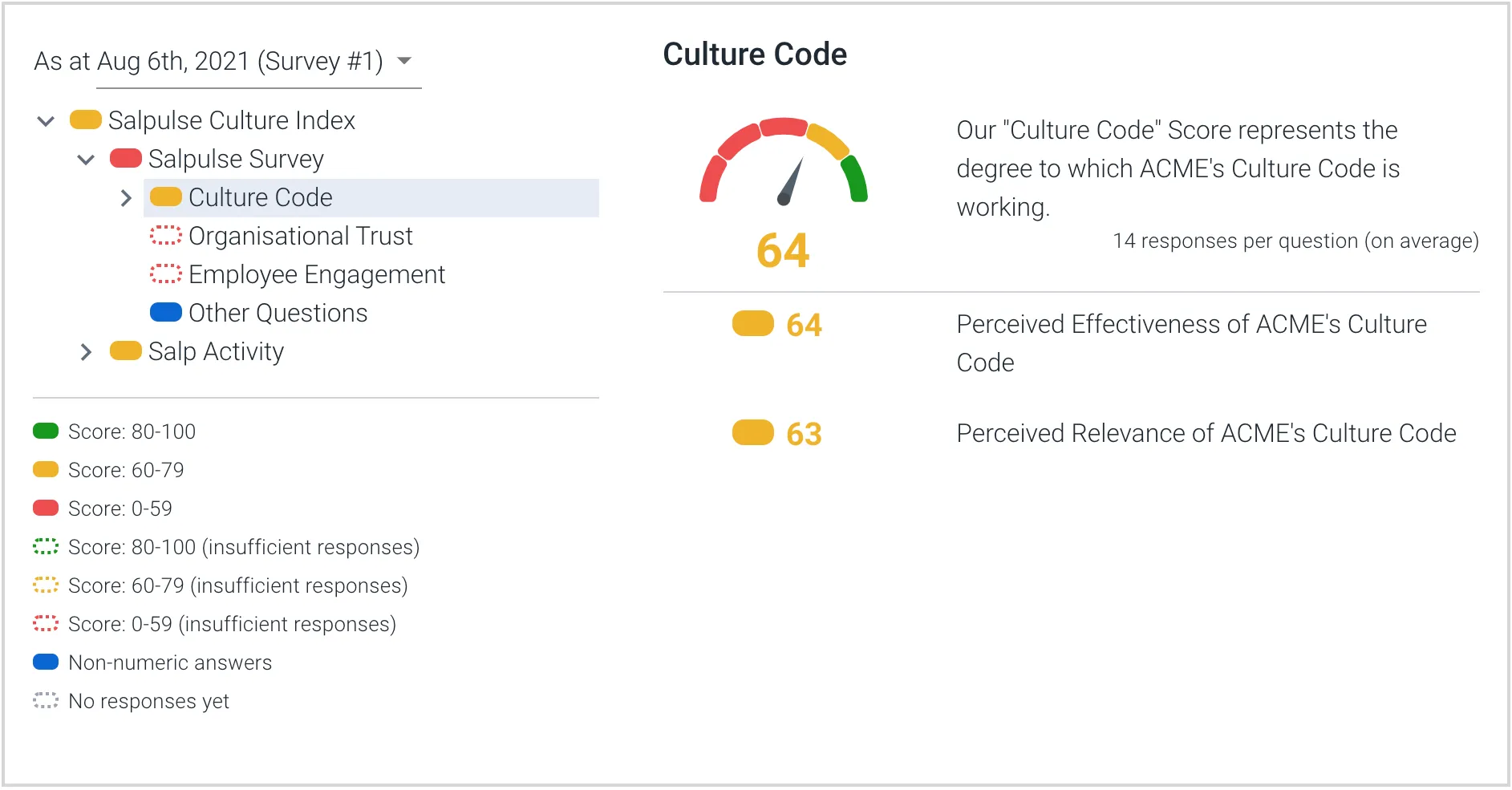Click blue Non-numeric answers legend icon
The width and height of the screenshot is (1512, 790).
[x=46, y=662]
